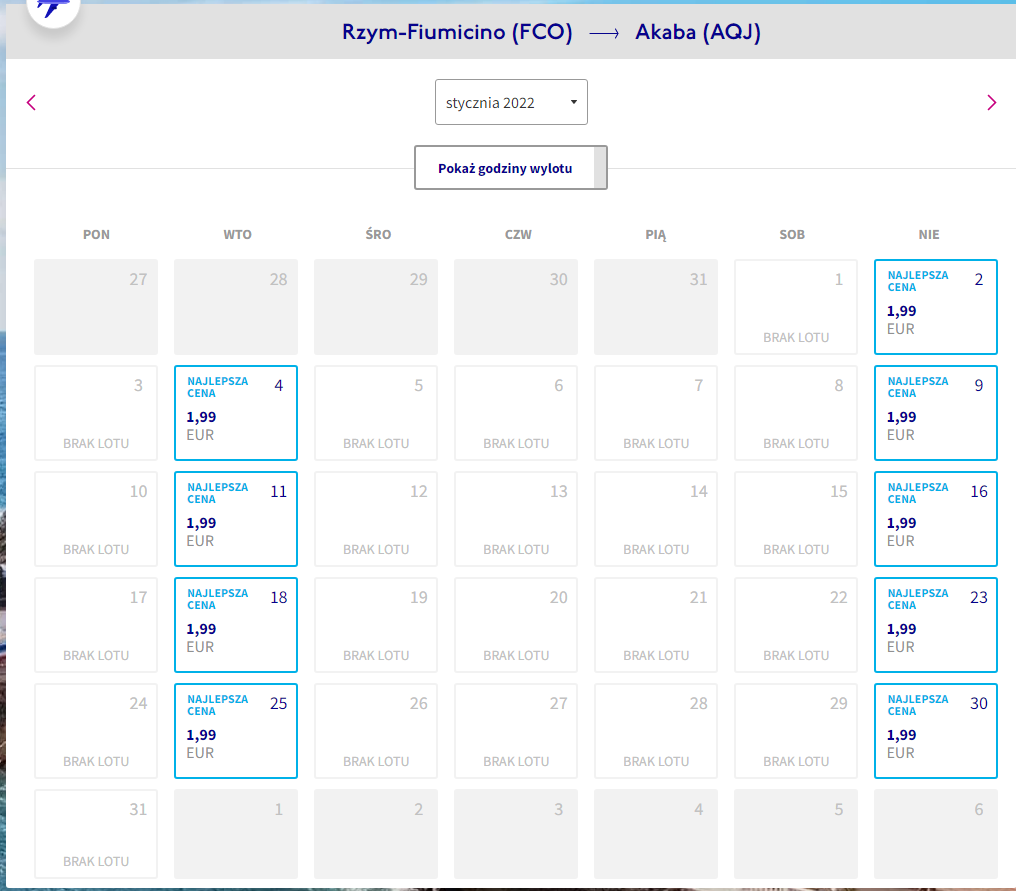Click the January 5 BRAK LOTU cell
This screenshot has width=1016, height=891.
[x=376, y=413]
